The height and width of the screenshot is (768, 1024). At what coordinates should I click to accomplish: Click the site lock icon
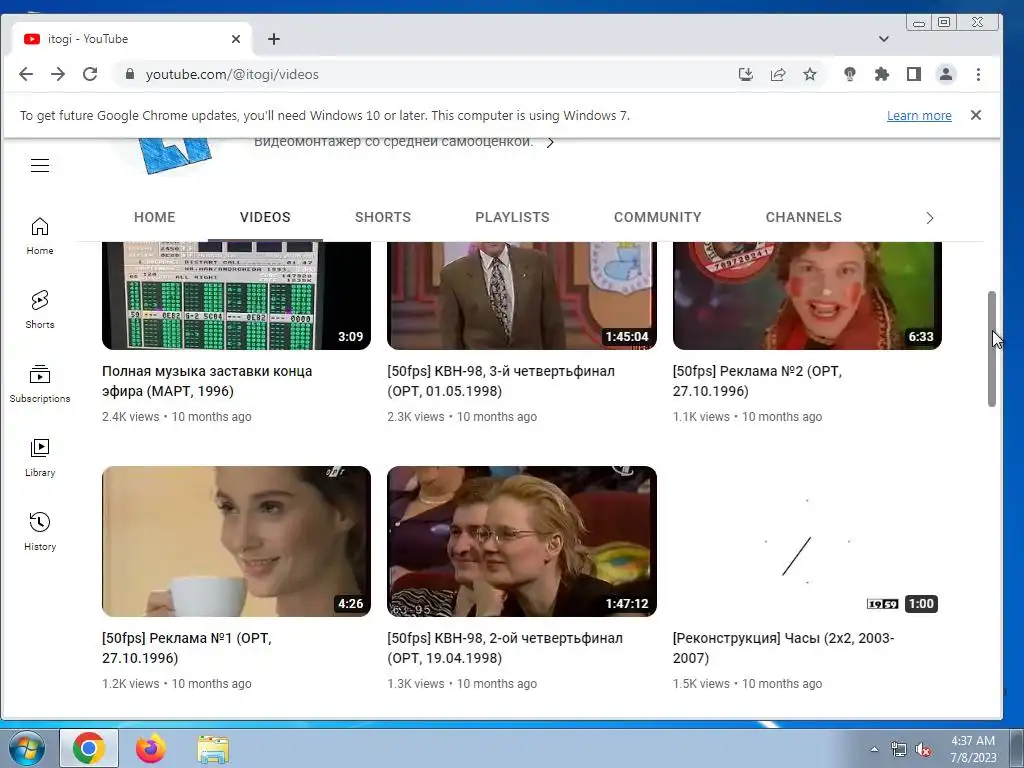130,74
